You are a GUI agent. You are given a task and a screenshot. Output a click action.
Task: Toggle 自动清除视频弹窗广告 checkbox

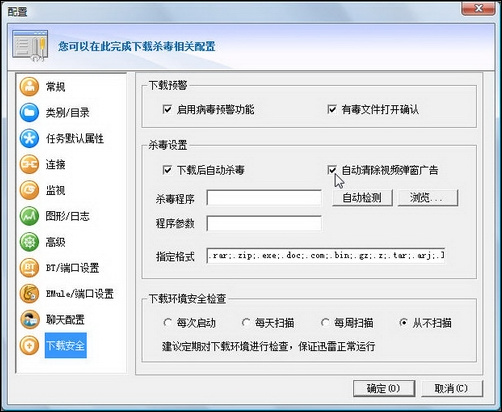[332, 170]
